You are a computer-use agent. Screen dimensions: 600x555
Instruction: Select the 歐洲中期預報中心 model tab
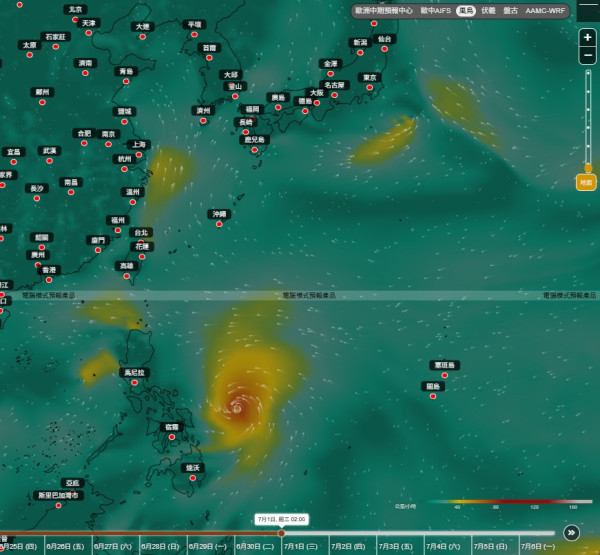click(384, 11)
